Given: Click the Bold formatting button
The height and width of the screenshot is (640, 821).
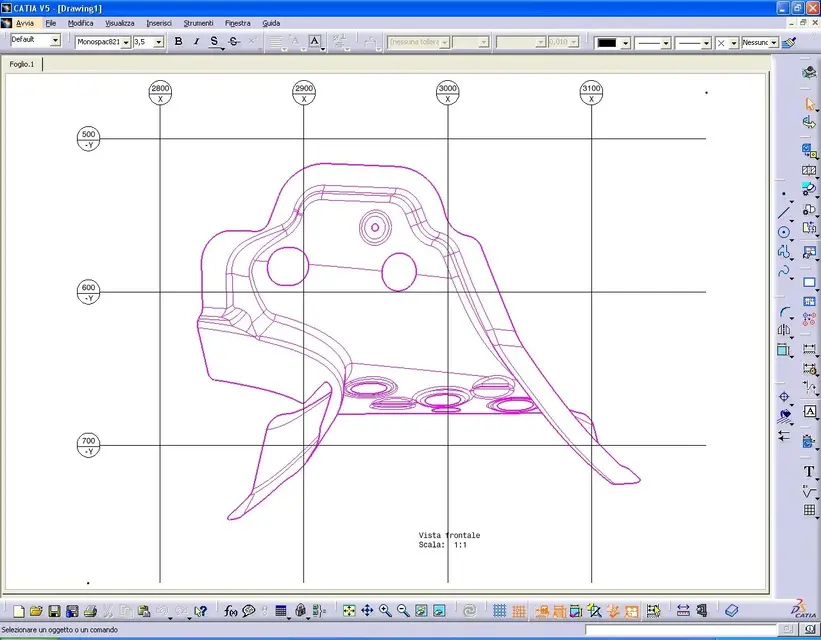Looking at the screenshot, I should coord(178,42).
